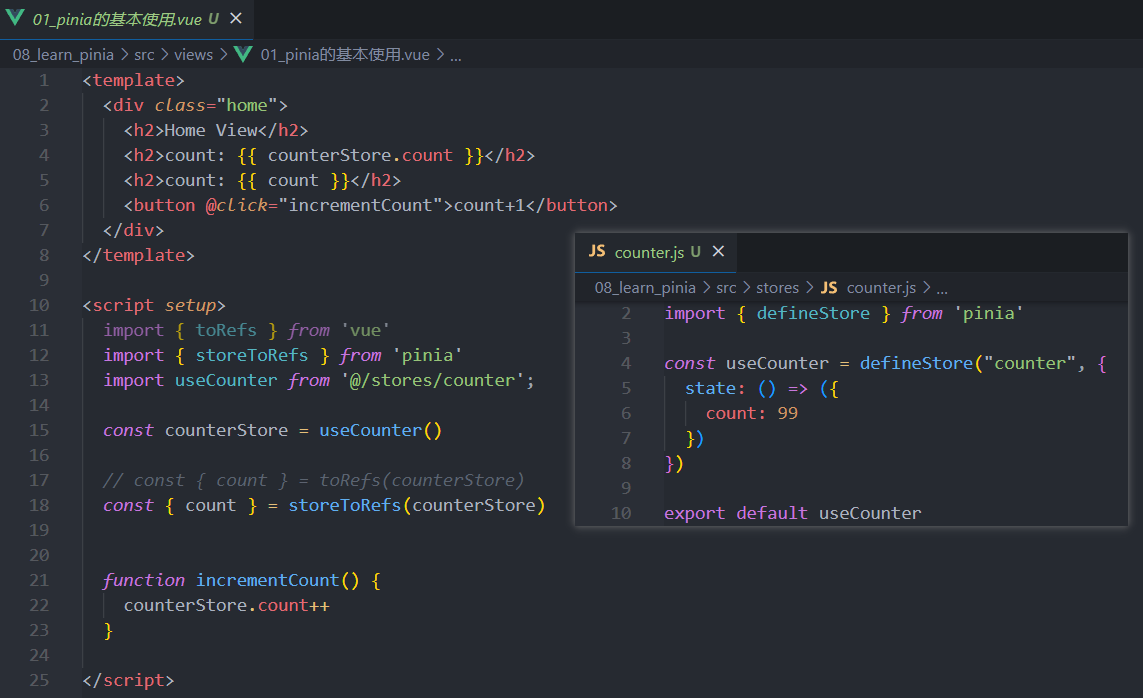The width and height of the screenshot is (1143, 698).
Task: Open 08_learn_pinia breadcrumb in main editor
Action: (63, 55)
